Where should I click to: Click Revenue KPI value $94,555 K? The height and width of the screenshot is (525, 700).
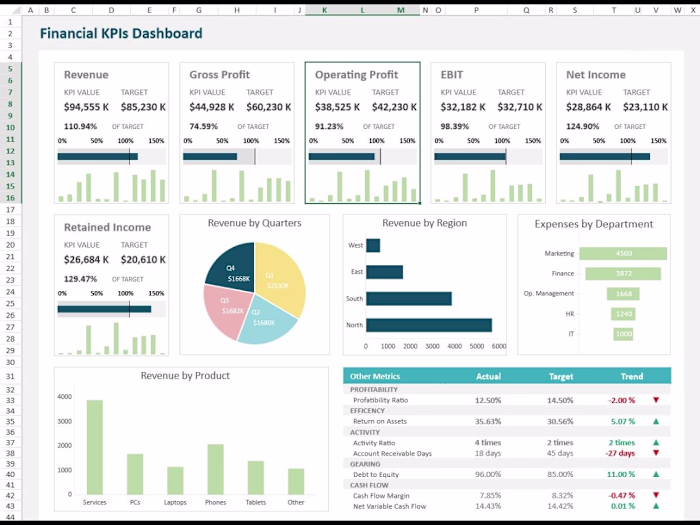click(x=86, y=107)
